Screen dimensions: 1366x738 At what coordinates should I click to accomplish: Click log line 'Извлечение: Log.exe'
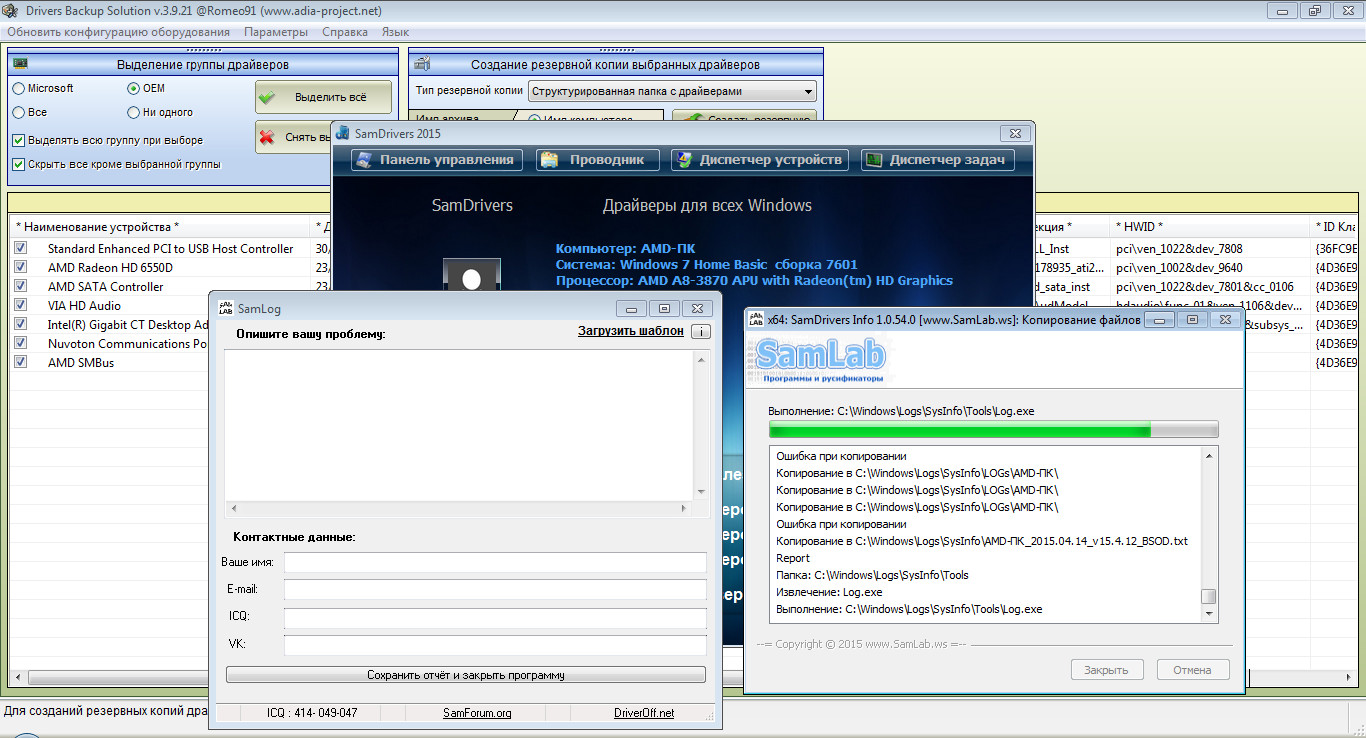(x=829, y=592)
